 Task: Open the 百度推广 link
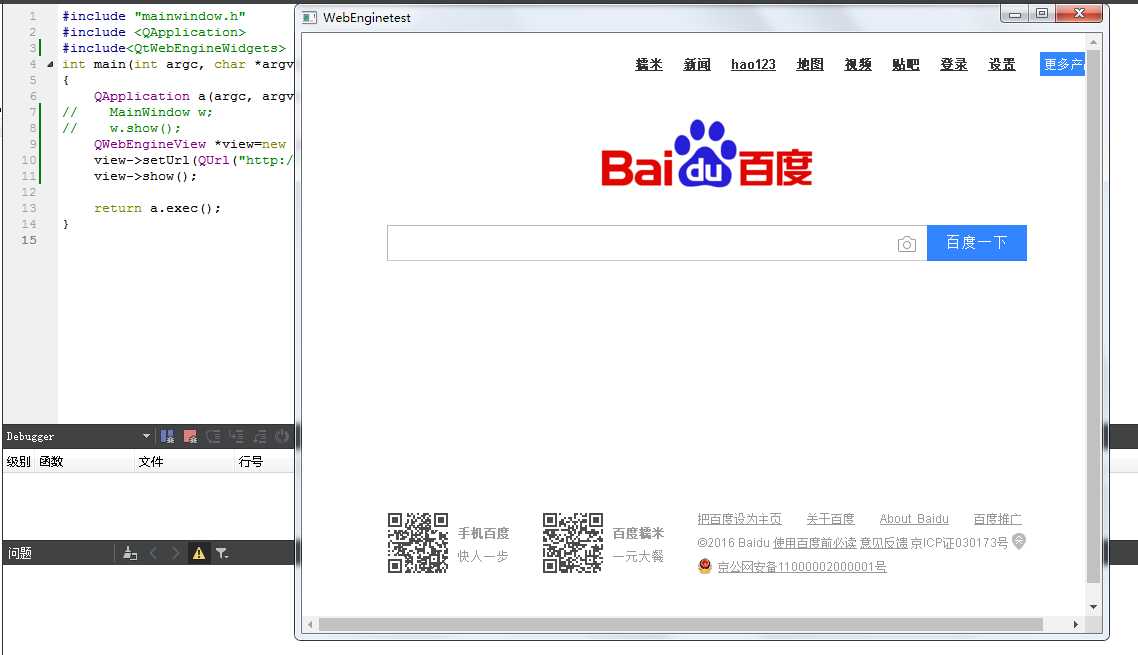tap(997, 519)
